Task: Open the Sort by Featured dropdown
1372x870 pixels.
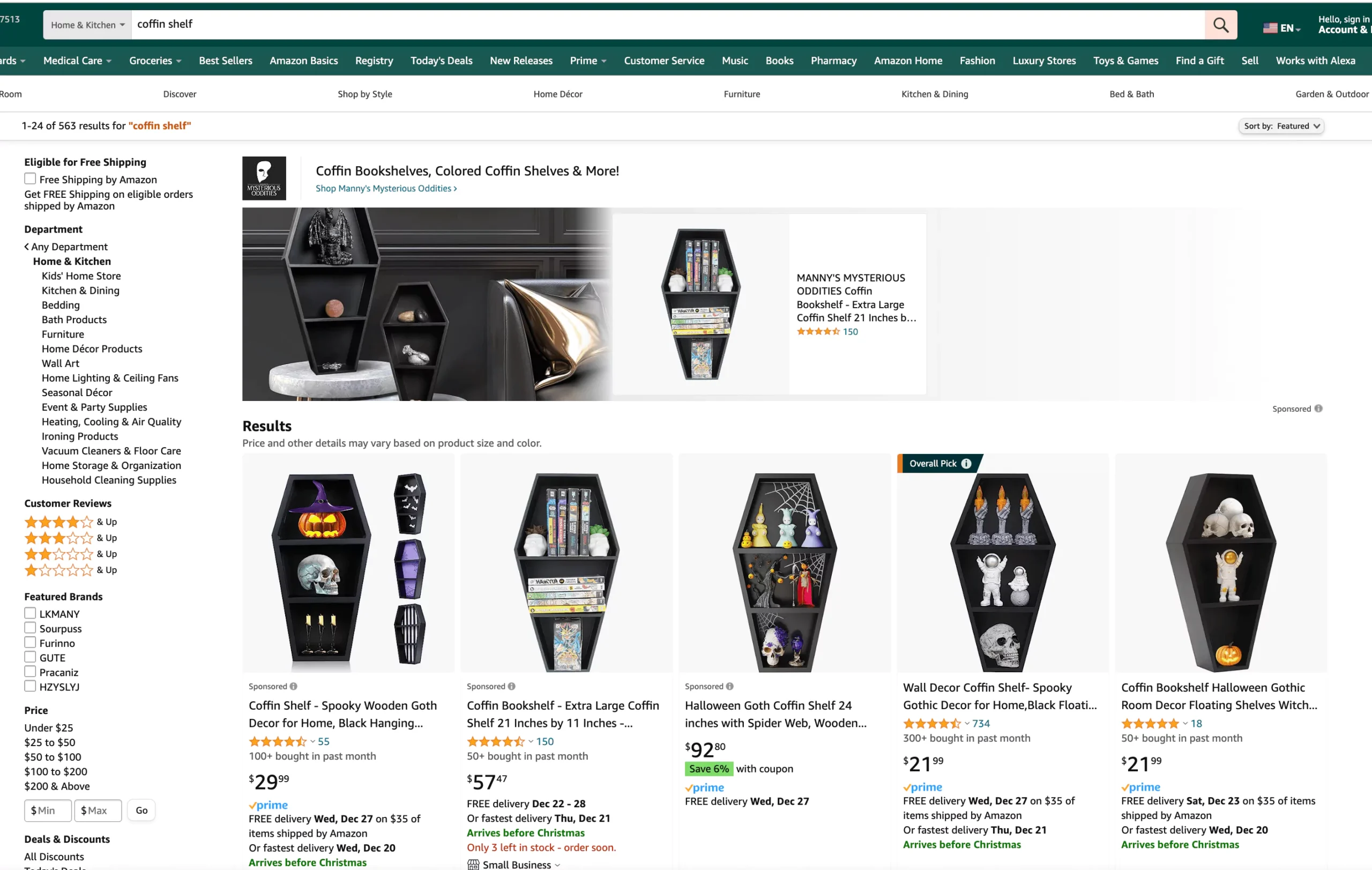Action: pos(1281,125)
